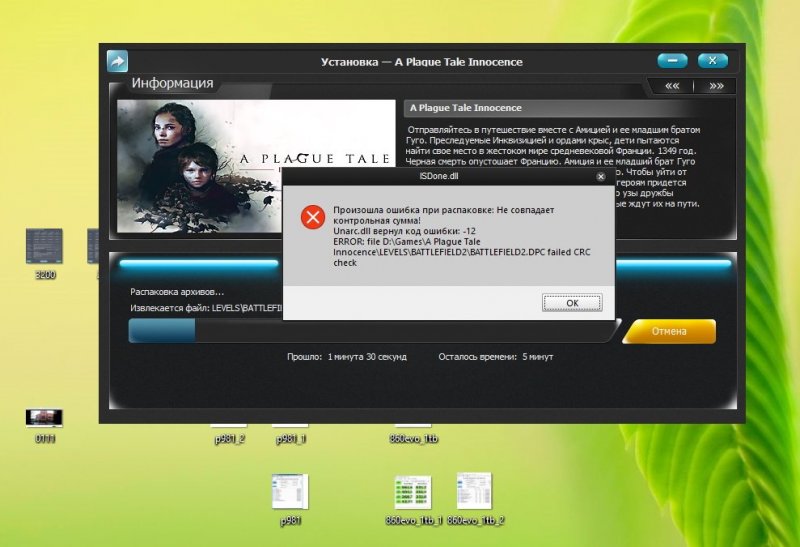
Task: Click the orange Отмена cancel button
Action: 669,331
